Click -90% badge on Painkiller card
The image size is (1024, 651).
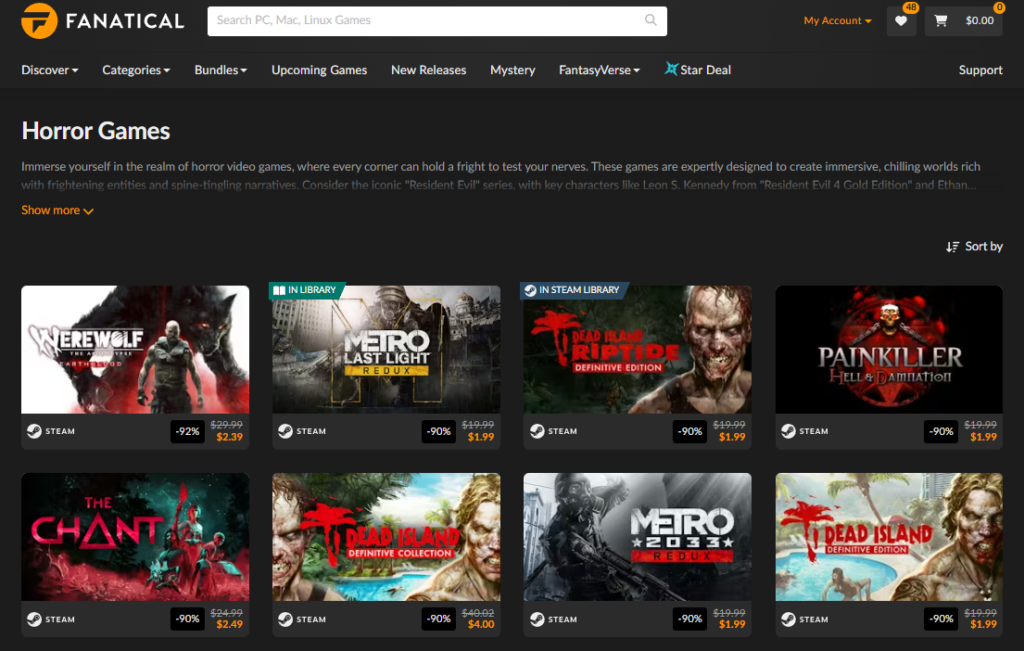pyautogui.click(x=941, y=431)
